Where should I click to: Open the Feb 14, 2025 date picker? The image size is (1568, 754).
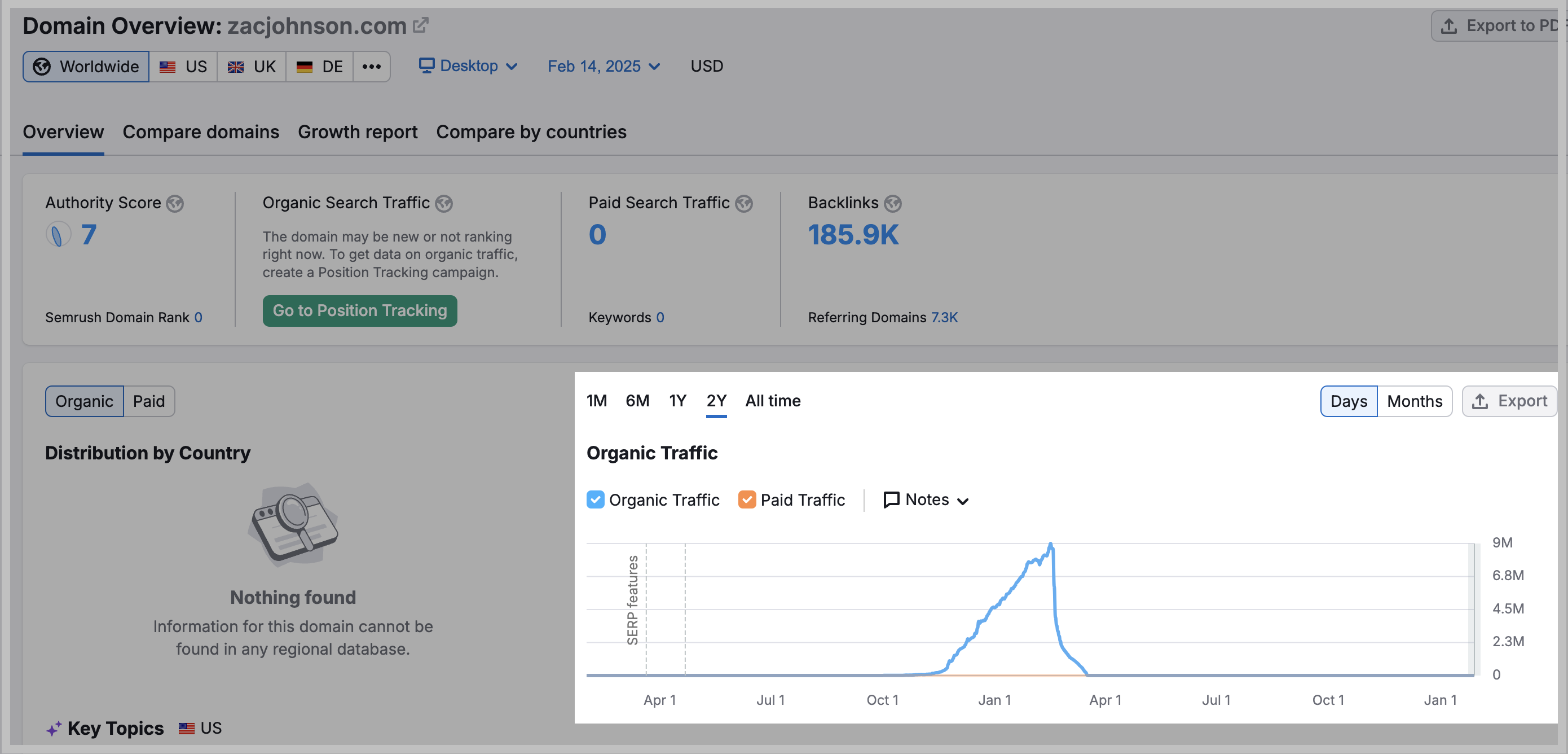(604, 66)
